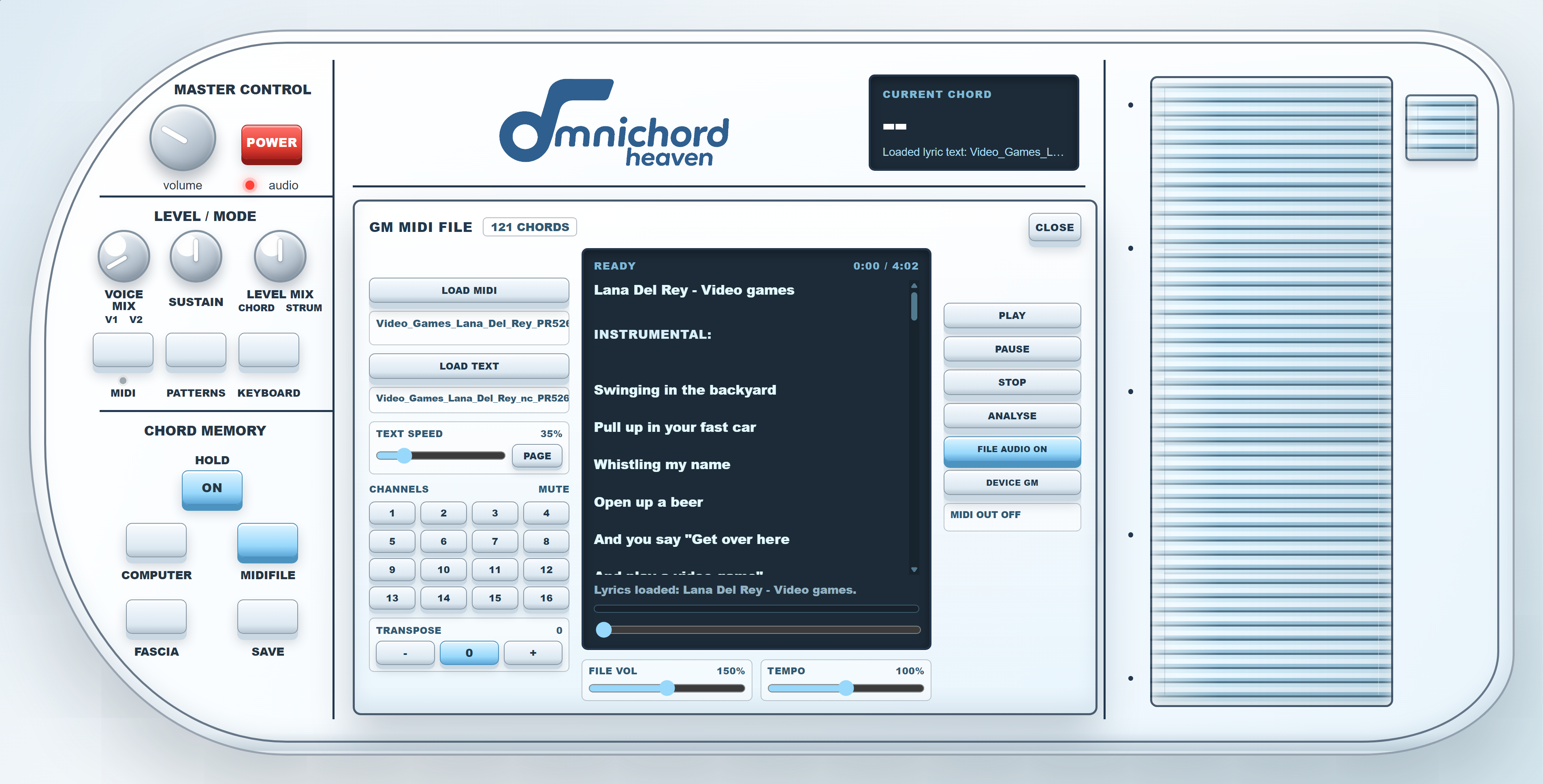Increase transpose with the plus button
The height and width of the screenshot is (784, 1543).
[x=533, y=653]
